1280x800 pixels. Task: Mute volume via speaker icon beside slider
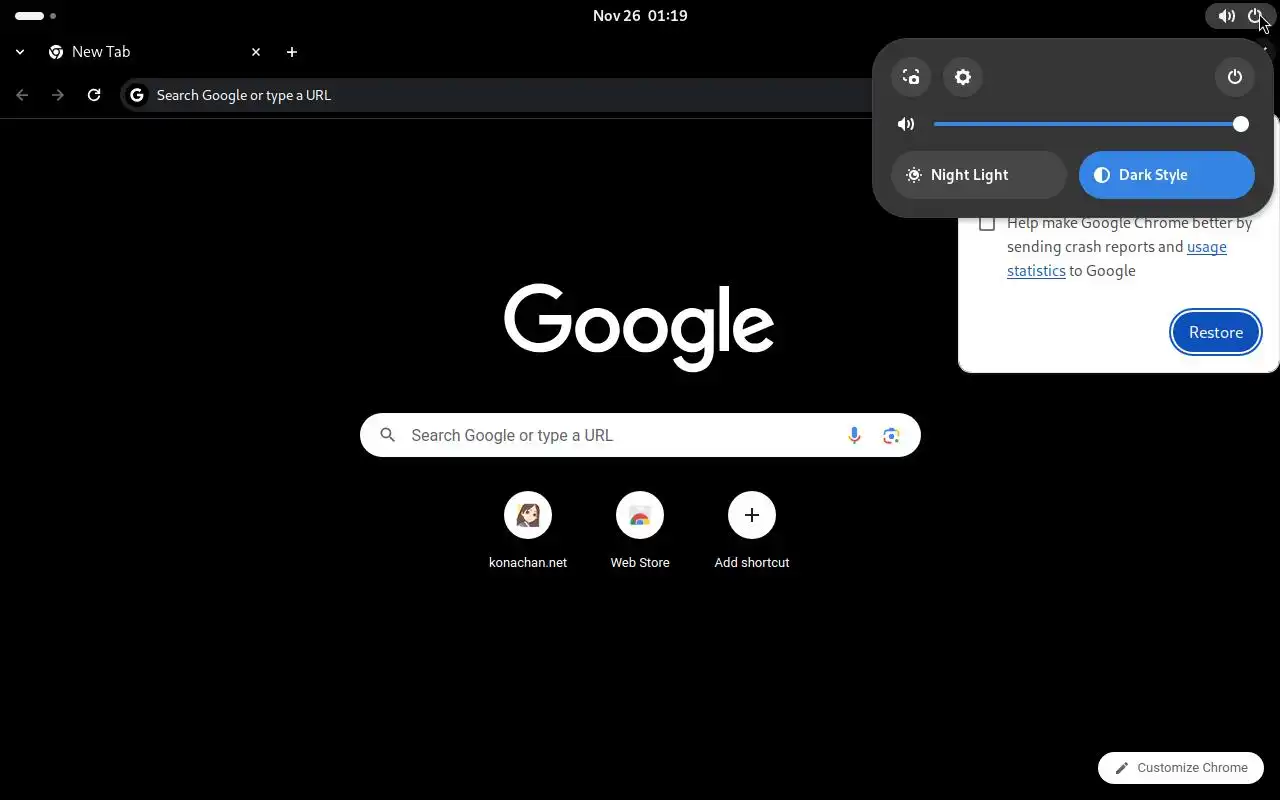point(906,124)
